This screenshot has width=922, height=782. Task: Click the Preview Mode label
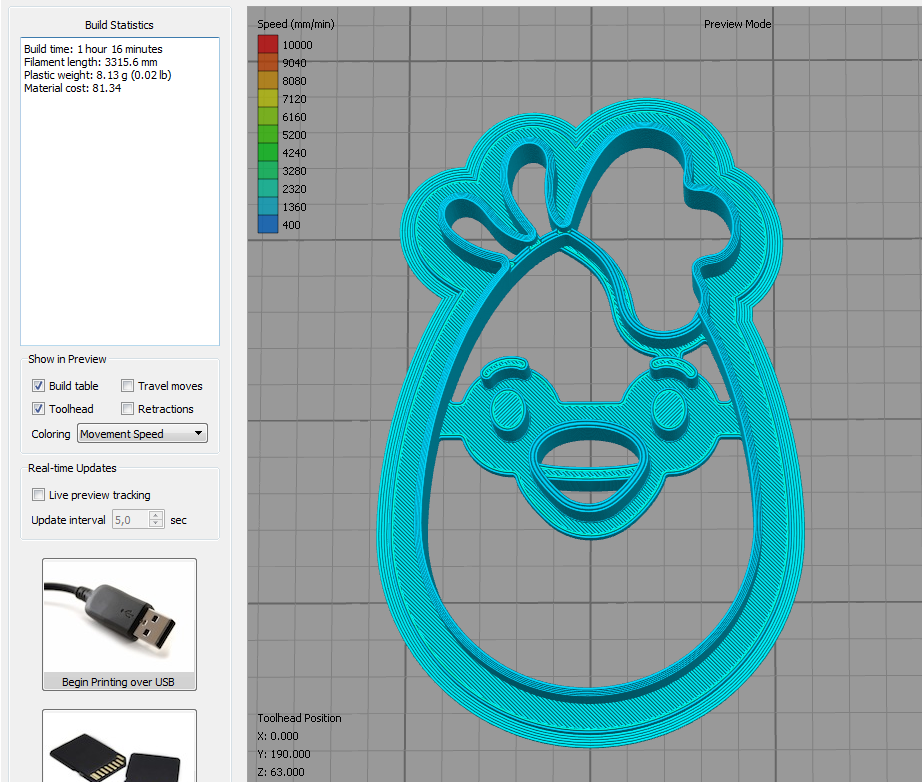point(737,24)
